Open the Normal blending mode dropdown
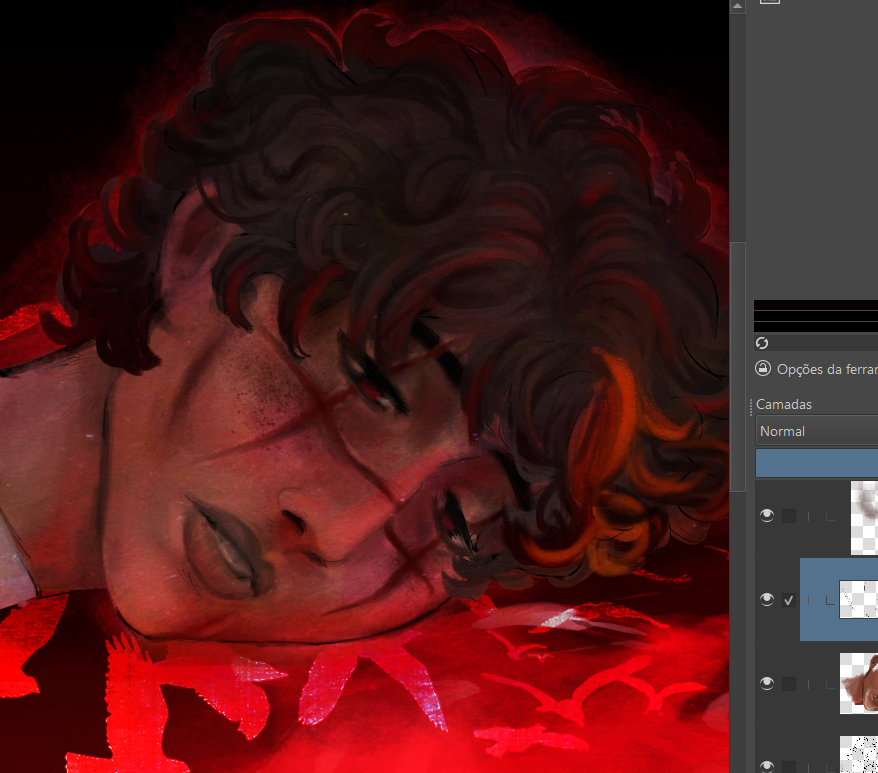The width and height of the screenshot is (878, 773). click(x=816, y=431)
